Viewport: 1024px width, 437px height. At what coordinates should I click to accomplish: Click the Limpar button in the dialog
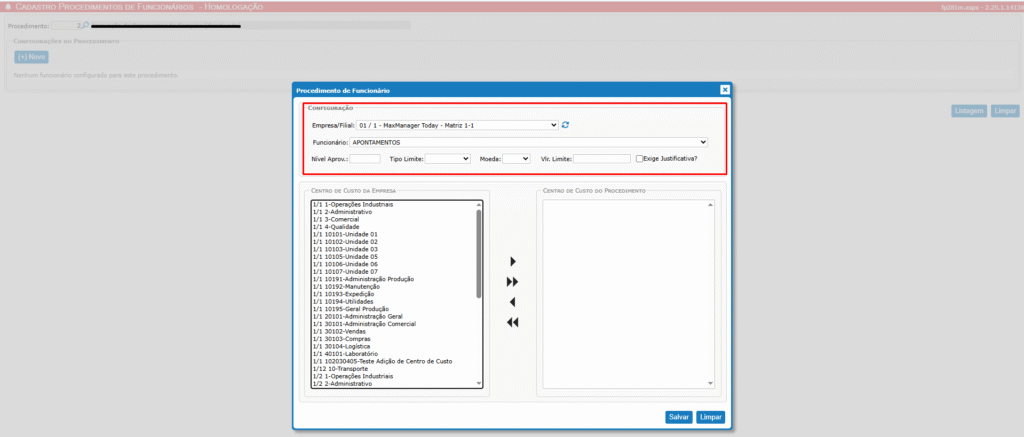point(711,417)
